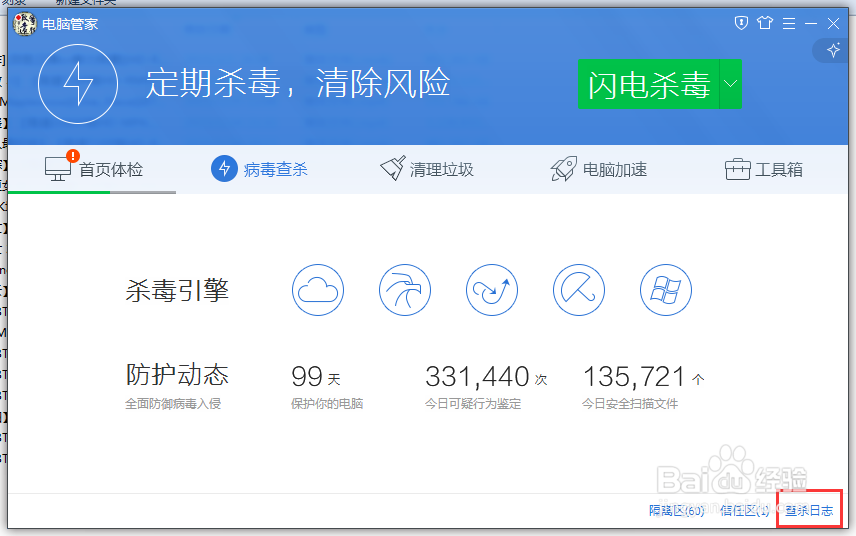The width and height of the screenshot is (856, 536).
Task: Click the 331,440次 suspicious behavior count
Action: (x=486, y=377)
